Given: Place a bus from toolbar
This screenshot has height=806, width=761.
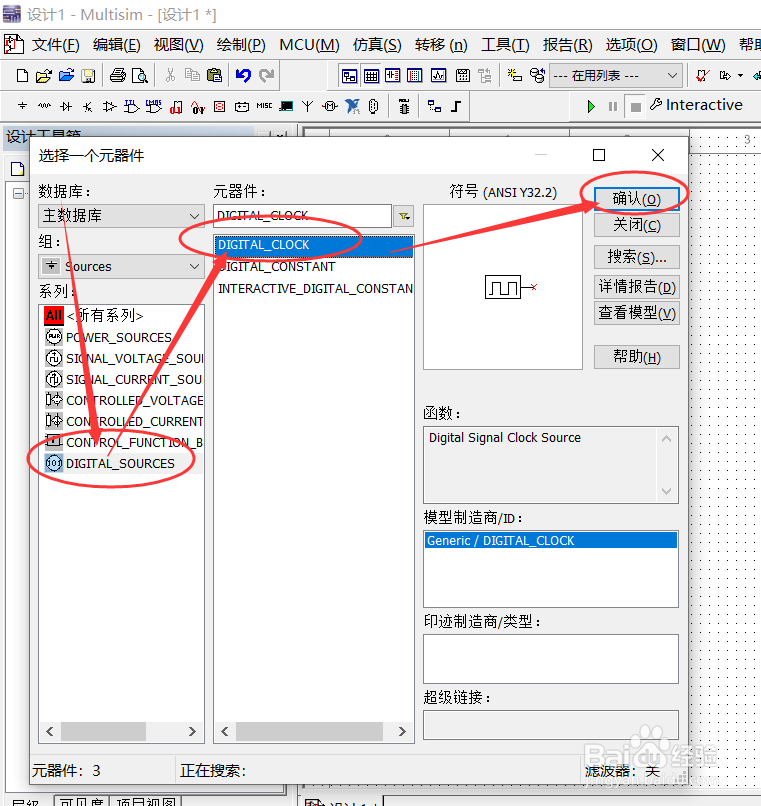Looking at the screenshot, I should (x=456, y=106).
